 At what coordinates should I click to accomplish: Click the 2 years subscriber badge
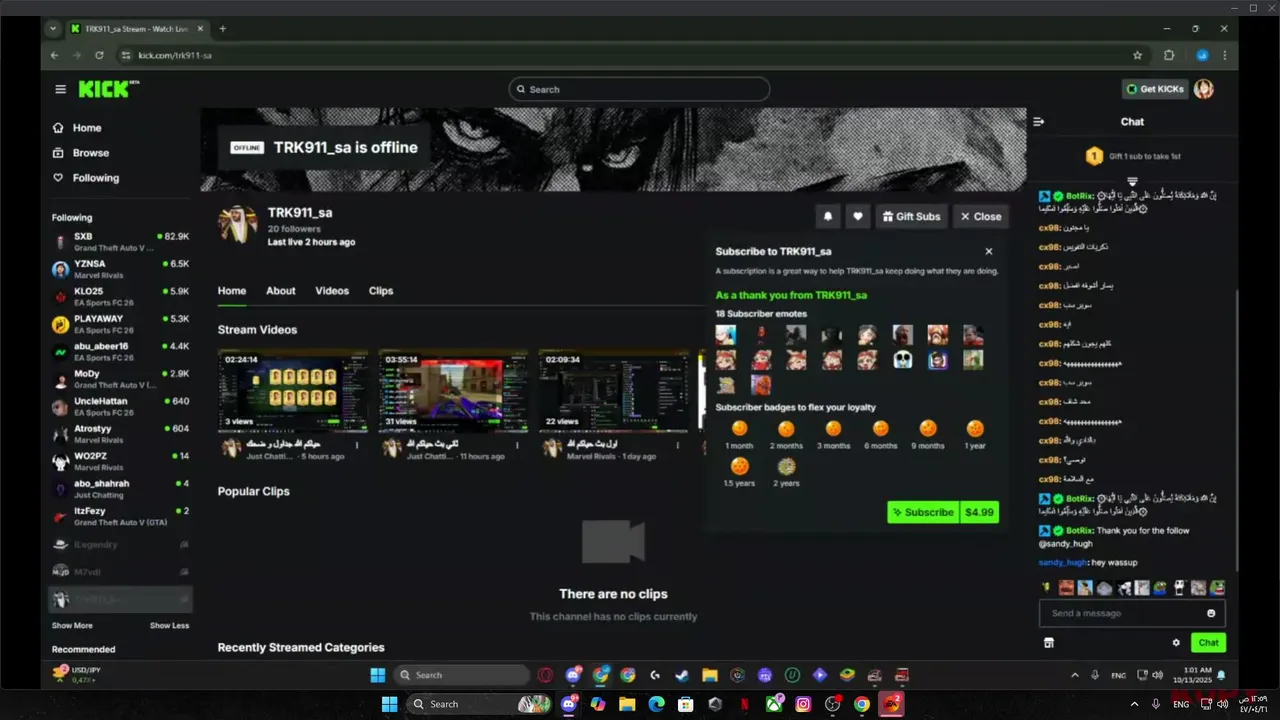pos(787,467)
